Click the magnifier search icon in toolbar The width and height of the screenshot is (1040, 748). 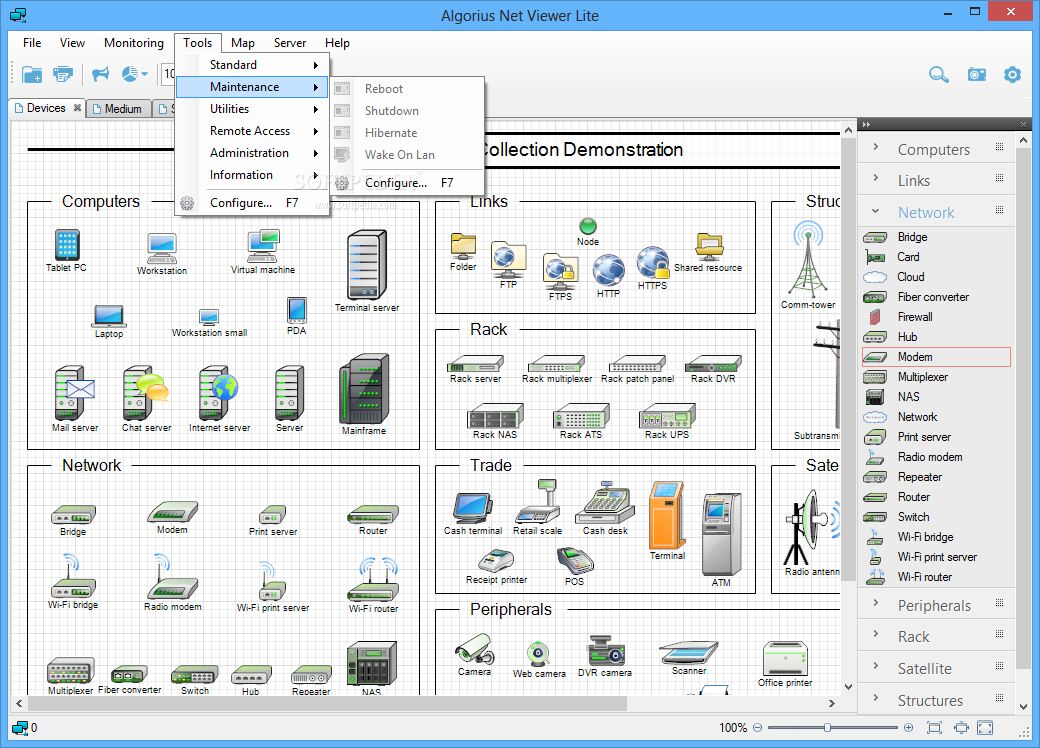pyautogui.click(x=938, y=74)
